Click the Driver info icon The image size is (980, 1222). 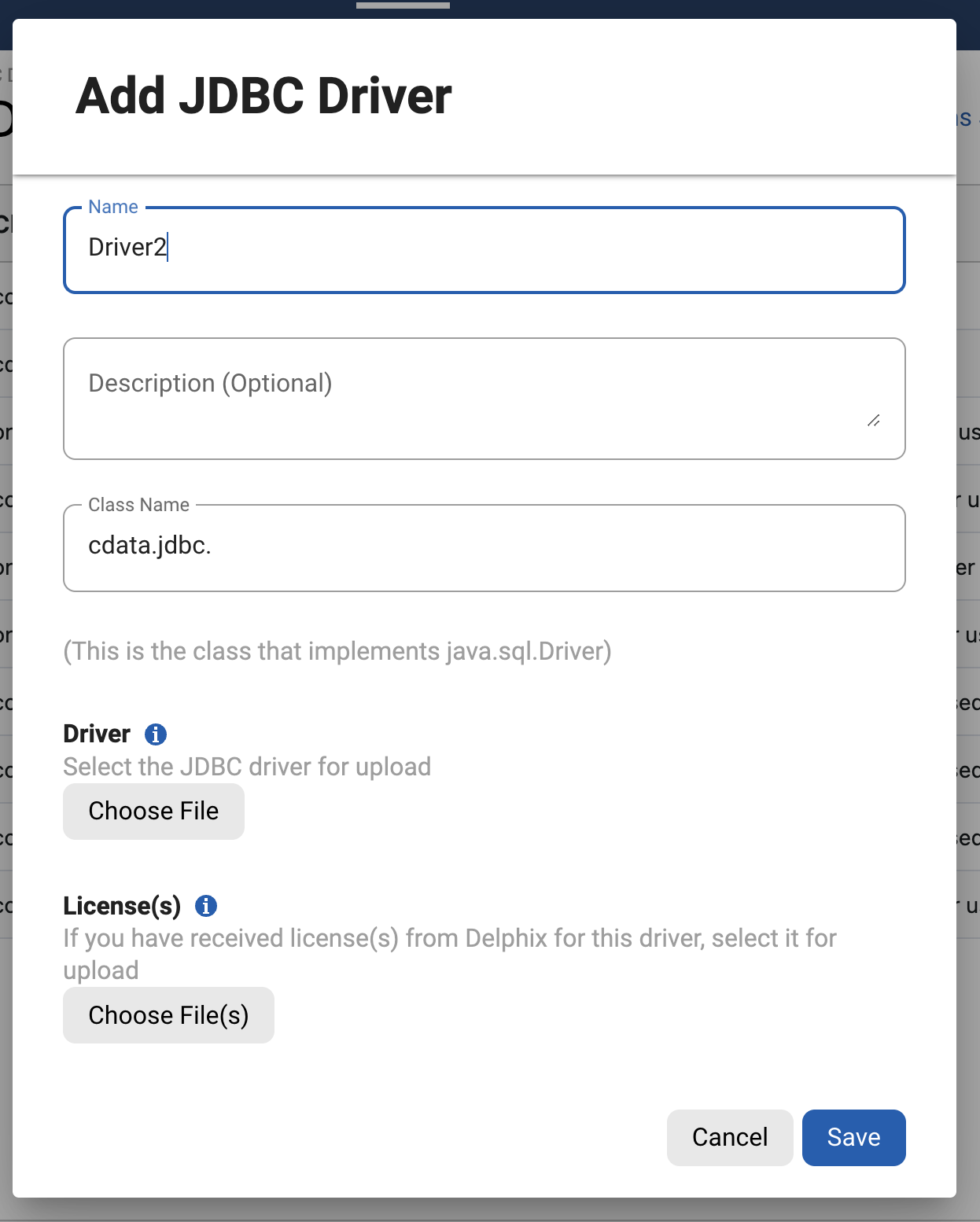point(156,734)
